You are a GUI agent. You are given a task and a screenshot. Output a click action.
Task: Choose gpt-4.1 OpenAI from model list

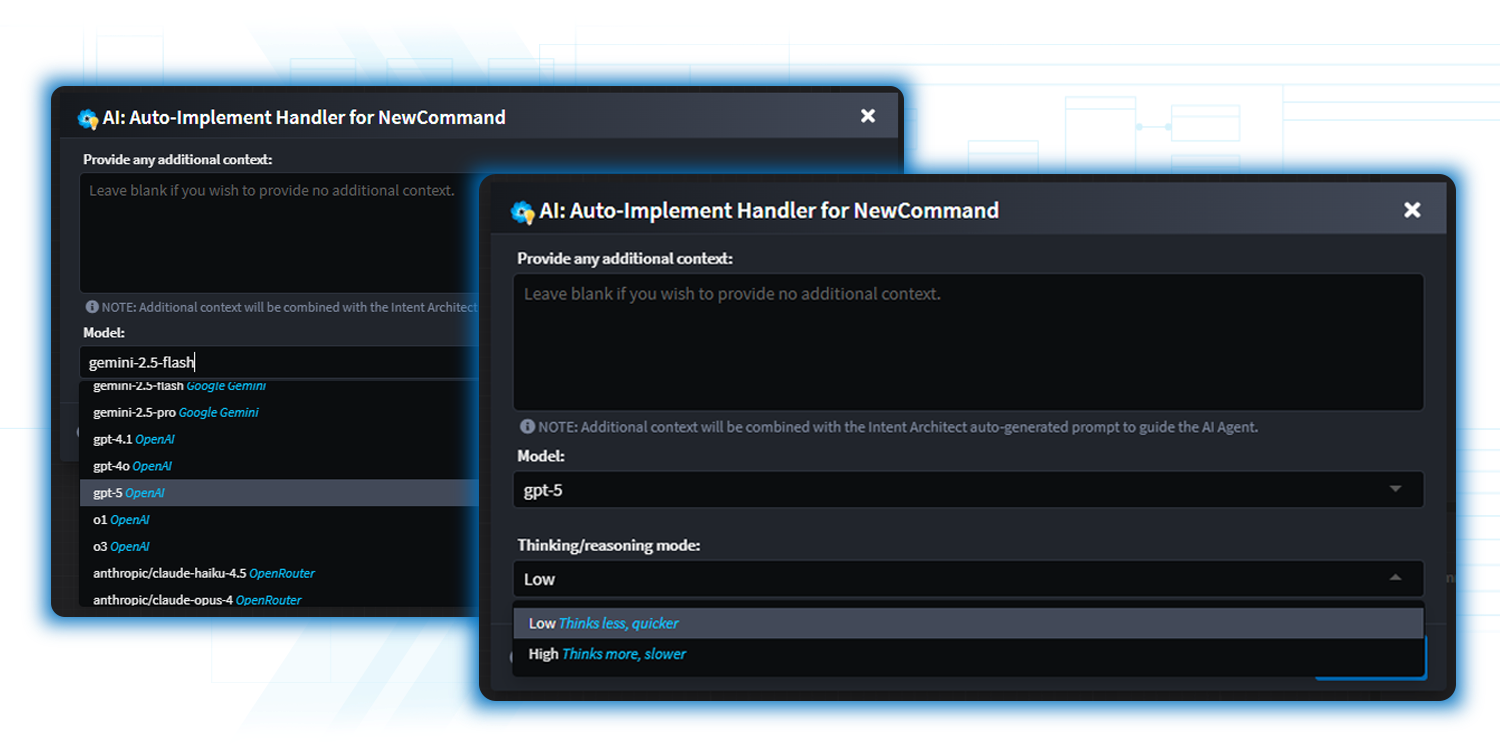(279, 439)
